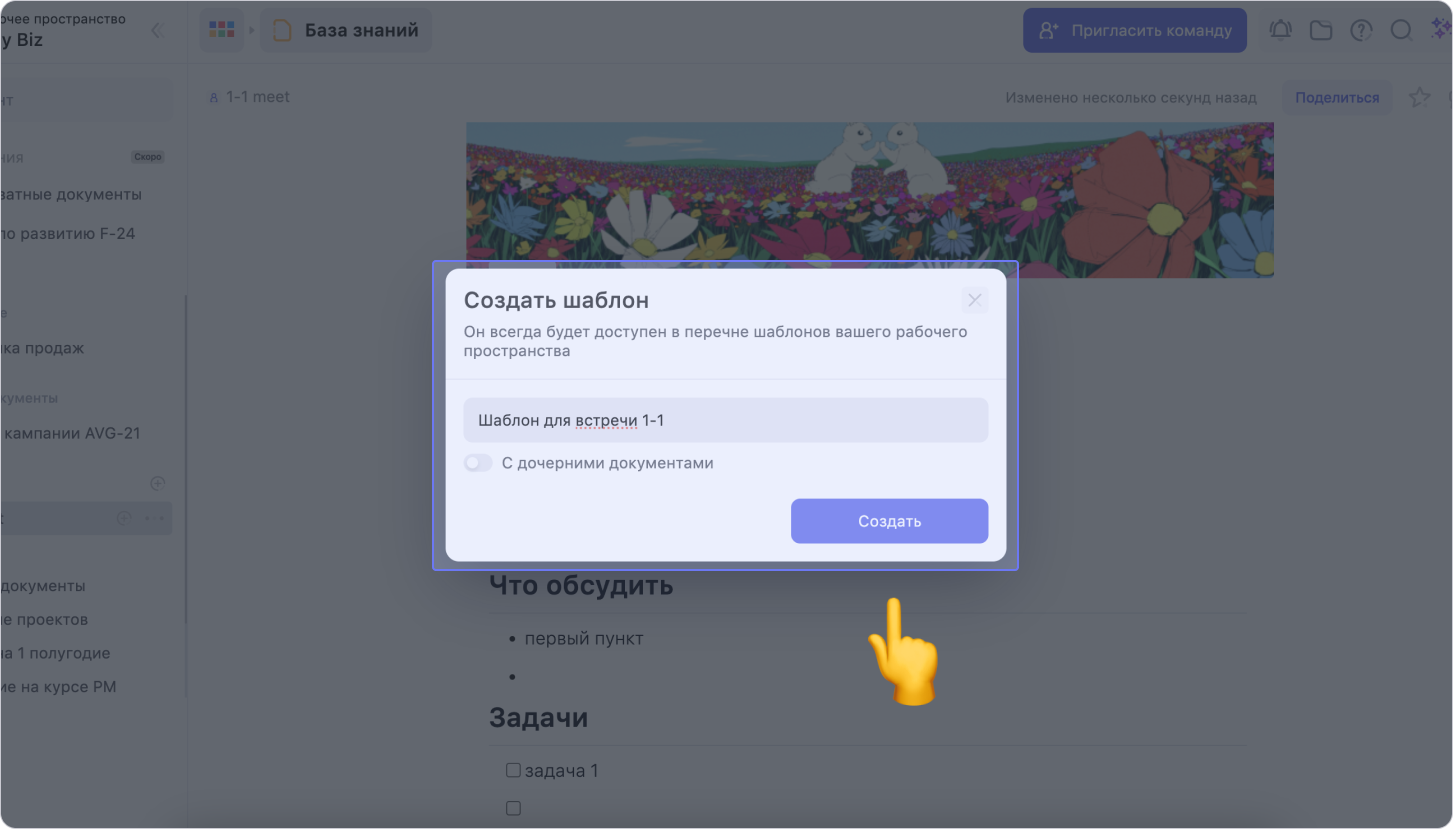Click the Пригласить команду button
The image size is (1453, 829).
click(x=1135, y=30)
